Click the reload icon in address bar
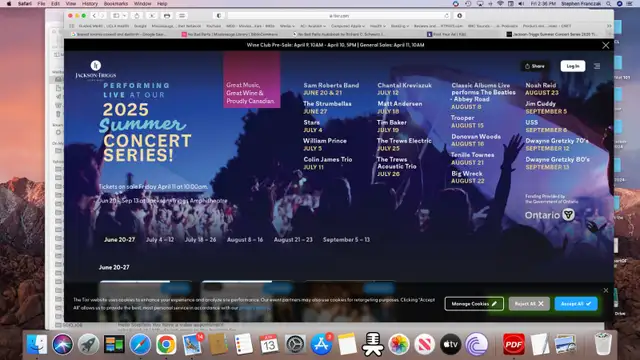This screenshot has height=360, width=640. 447,16
